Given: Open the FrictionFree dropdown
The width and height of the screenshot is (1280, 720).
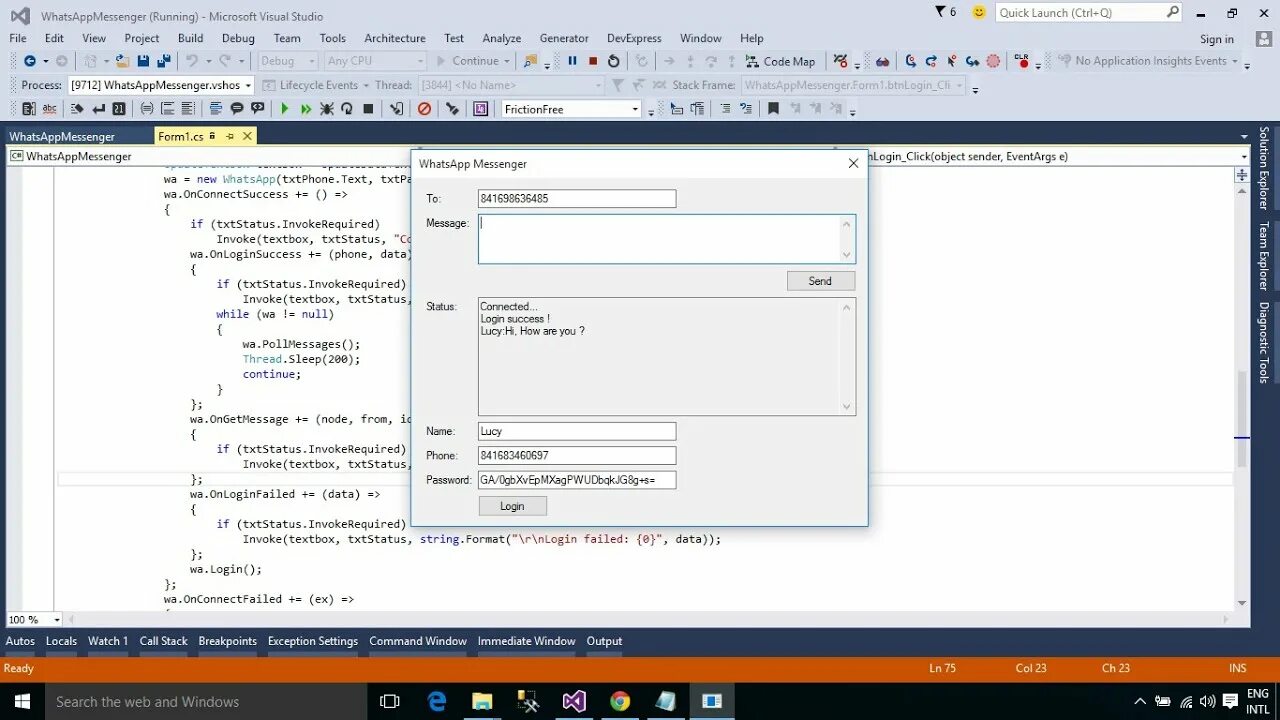Looking at the screenshot, I should (x=571, y=109).
